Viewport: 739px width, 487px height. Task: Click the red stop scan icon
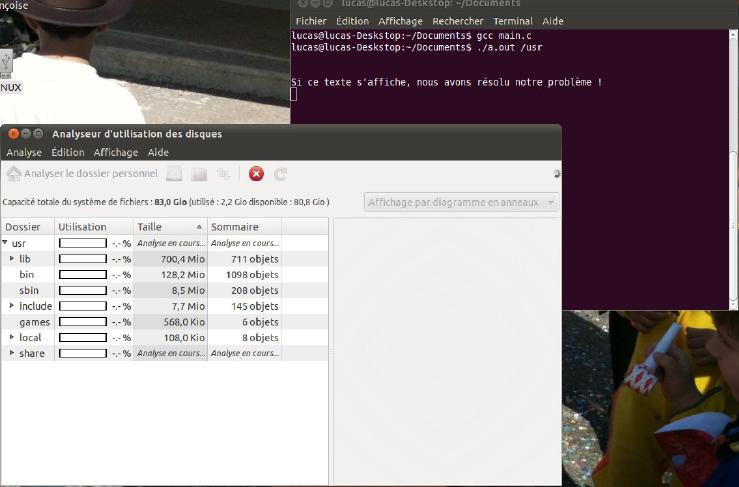(256, 174)
